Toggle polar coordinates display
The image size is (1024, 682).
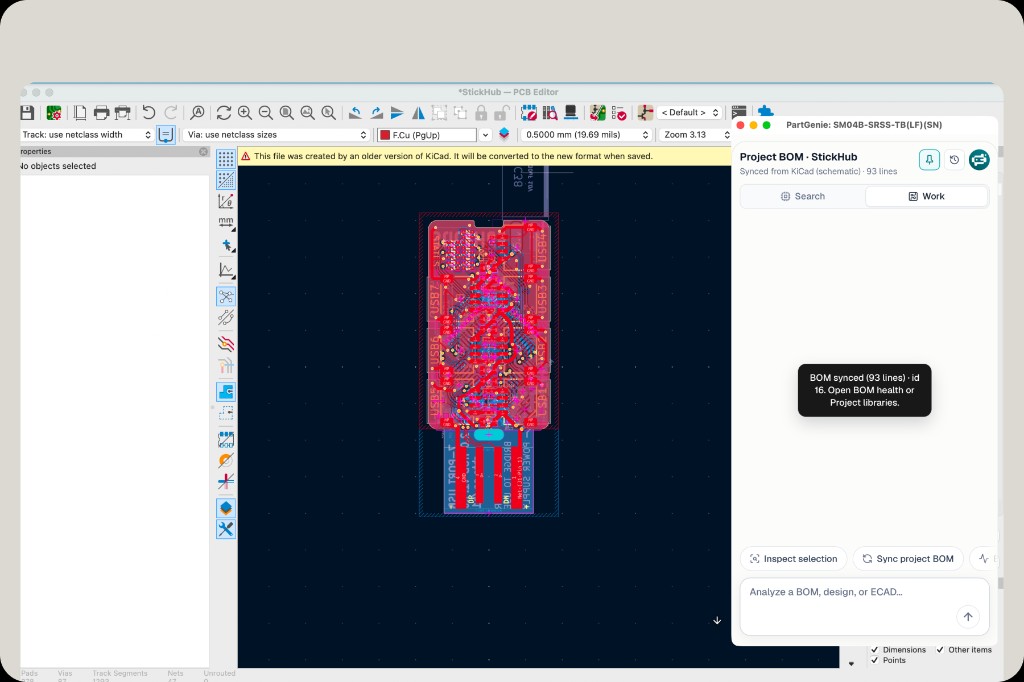click(x=226, y=201)
